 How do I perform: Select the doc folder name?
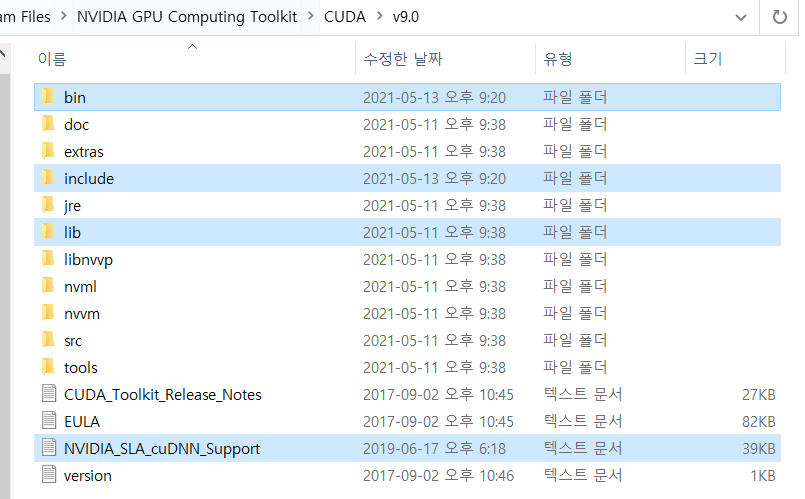pyautogui.click(x=76, y=125)
